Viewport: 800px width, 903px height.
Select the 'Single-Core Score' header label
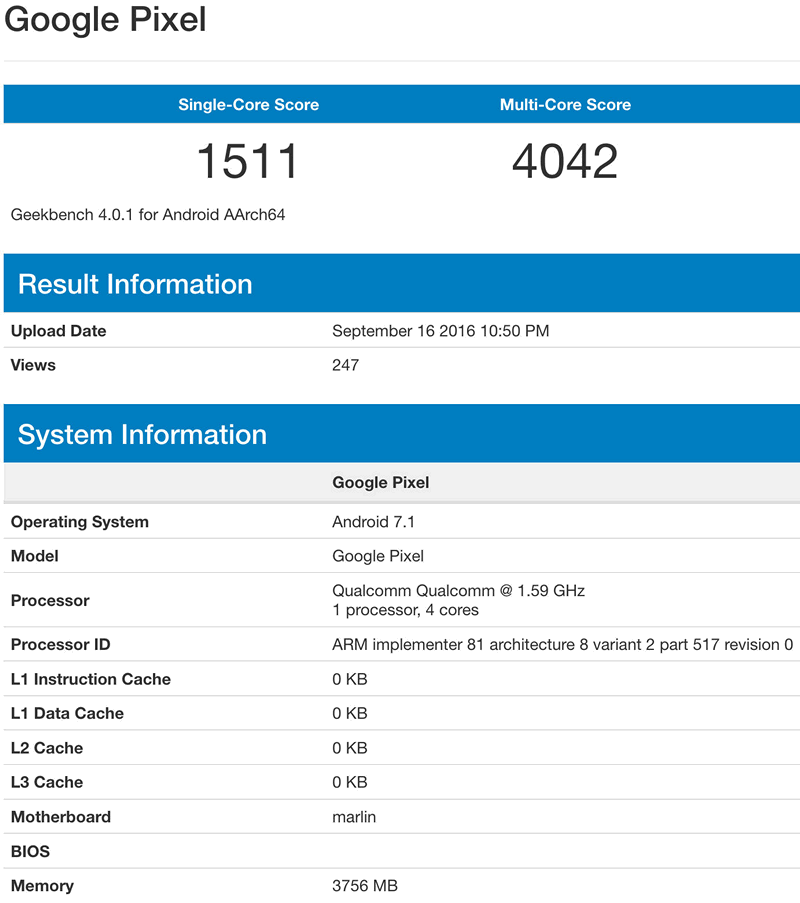(248, 104)
